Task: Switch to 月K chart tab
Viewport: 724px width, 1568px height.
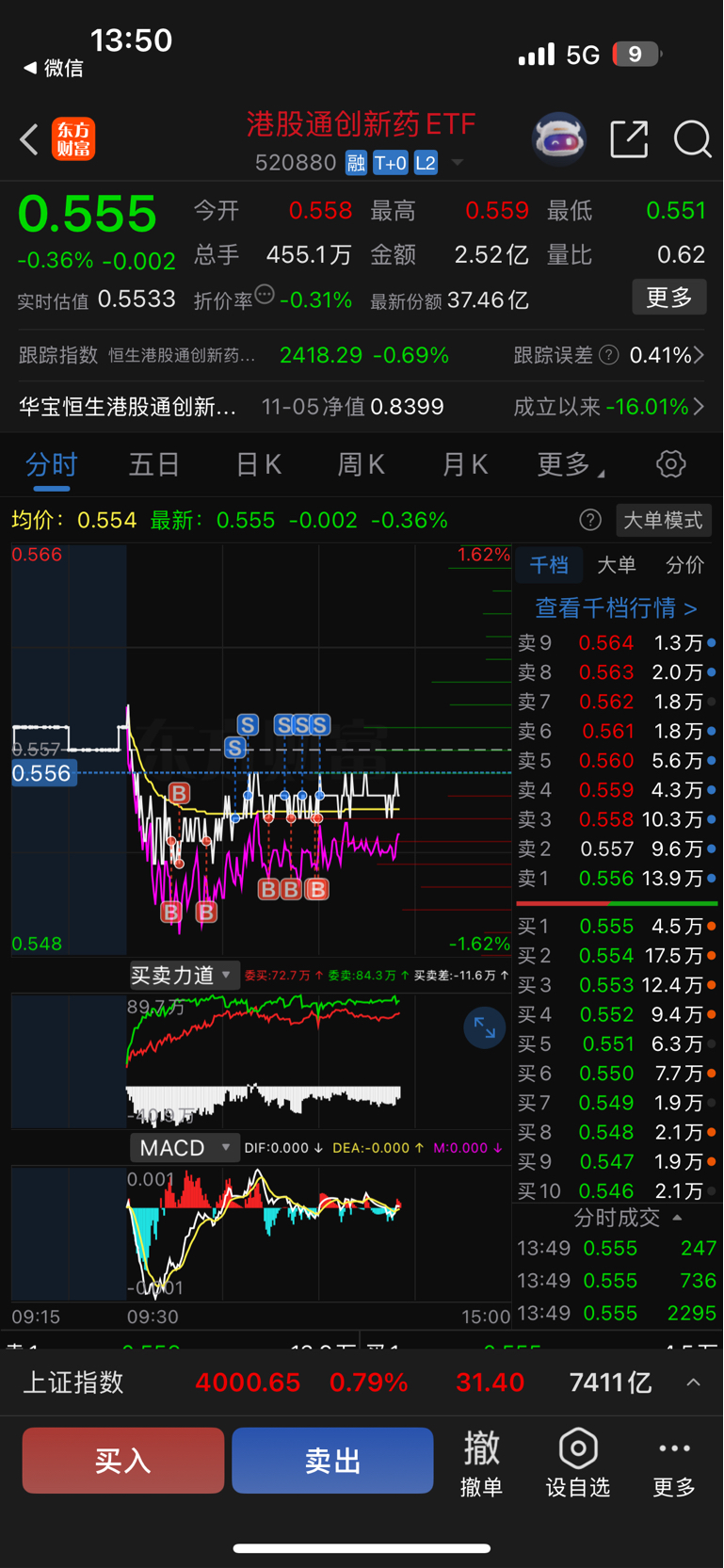Action: [464, 464]
